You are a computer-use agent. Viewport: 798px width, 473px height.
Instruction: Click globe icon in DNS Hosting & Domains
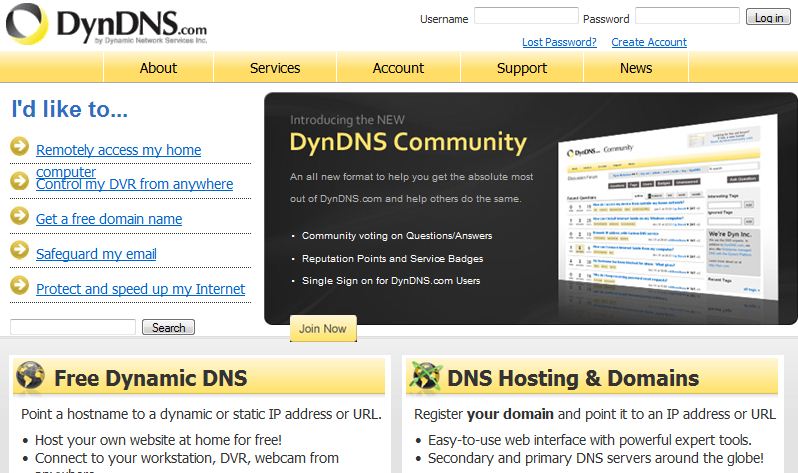click(426, 376)
